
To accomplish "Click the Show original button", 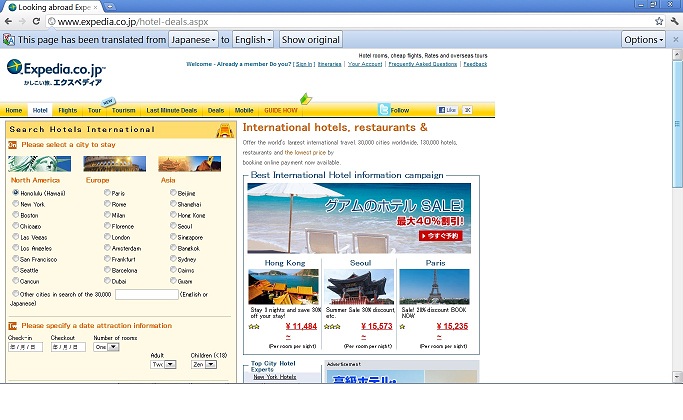I will click(311, 40).
